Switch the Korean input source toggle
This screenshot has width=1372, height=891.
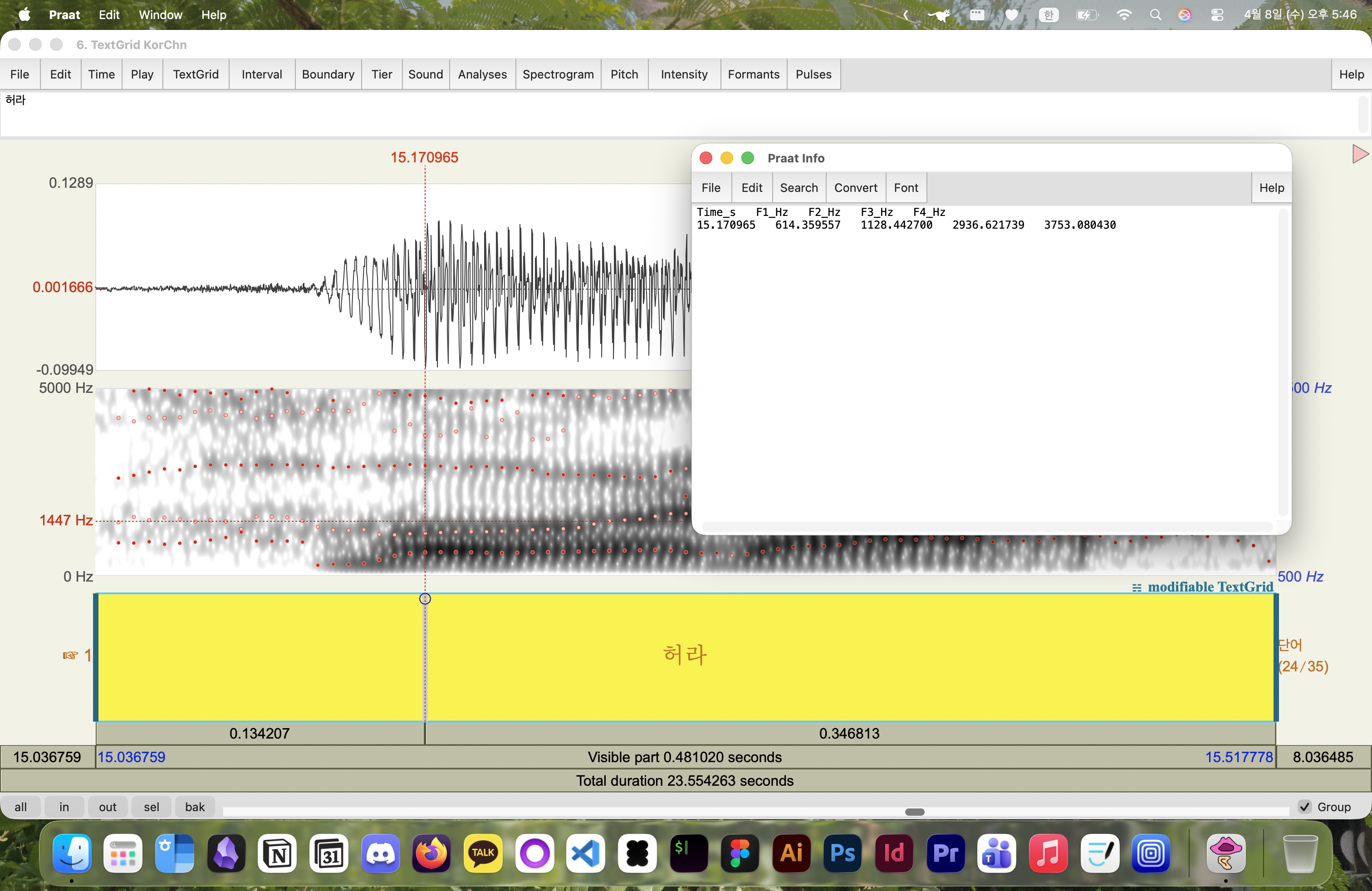pos(1049,15)
